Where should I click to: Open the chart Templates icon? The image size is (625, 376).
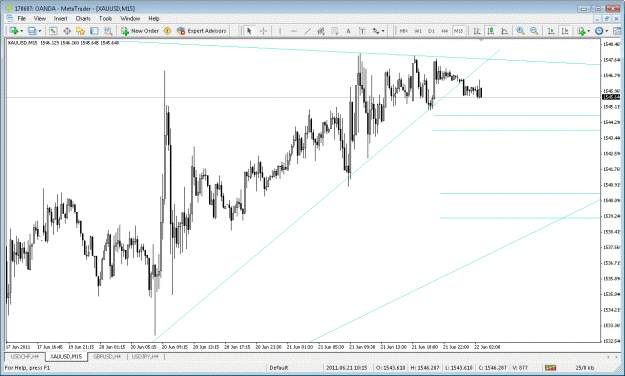617,31
